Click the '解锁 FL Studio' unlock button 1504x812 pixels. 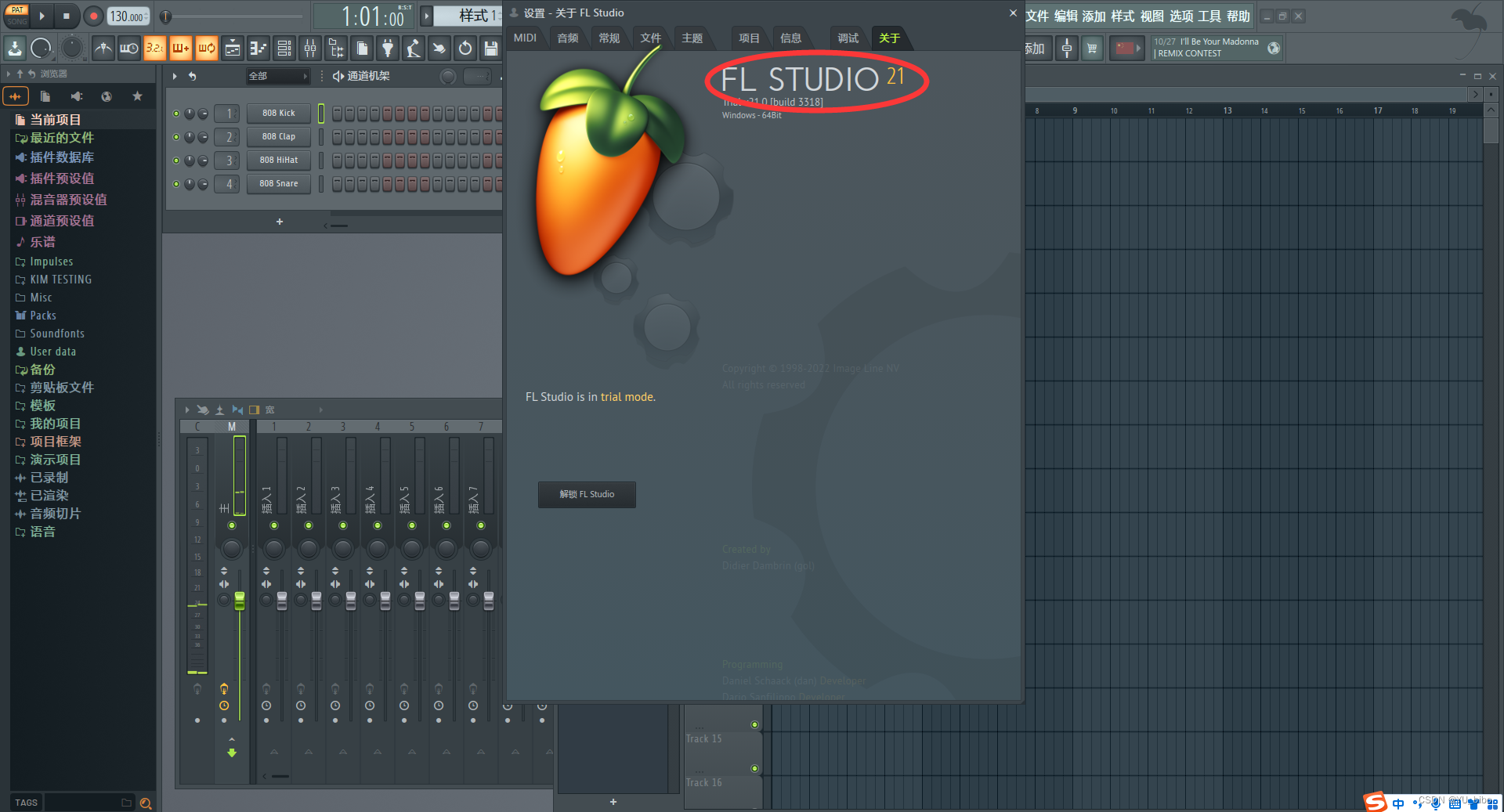point(587,494)
